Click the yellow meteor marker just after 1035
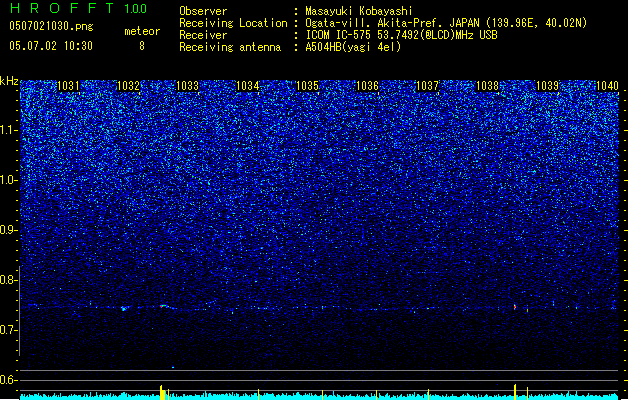The height and width of the screenshot is (400, 629). pyautogui.click(x=323, y=395)
